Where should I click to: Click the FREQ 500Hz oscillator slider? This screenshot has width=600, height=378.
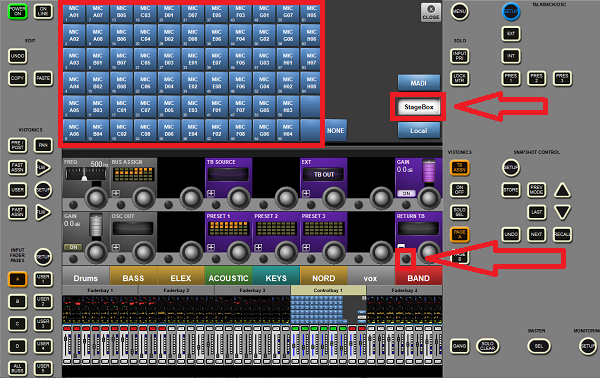pyautogui.click(x=86, y=174)
